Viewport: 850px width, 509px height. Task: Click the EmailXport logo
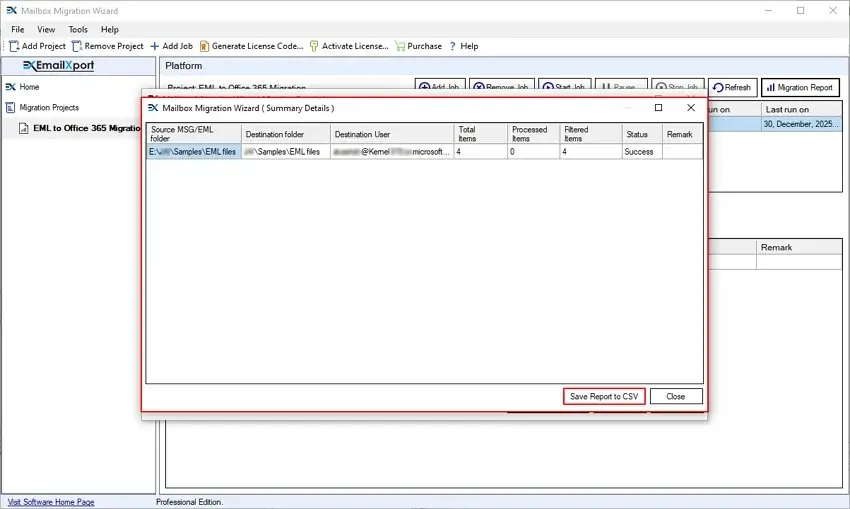[59, 66]
